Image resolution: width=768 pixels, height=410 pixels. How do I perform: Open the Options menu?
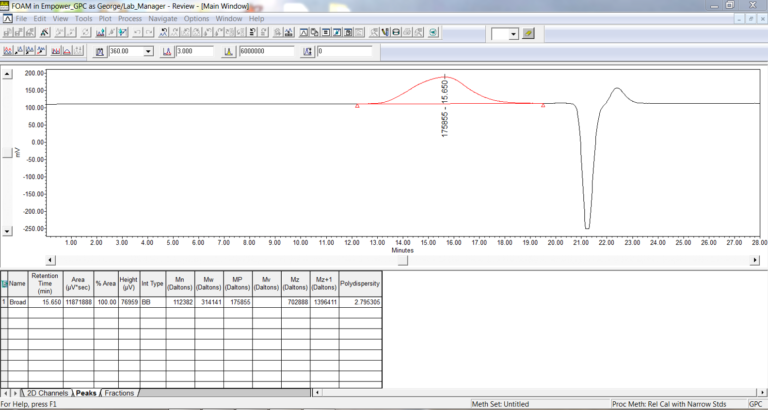[196, 19]
